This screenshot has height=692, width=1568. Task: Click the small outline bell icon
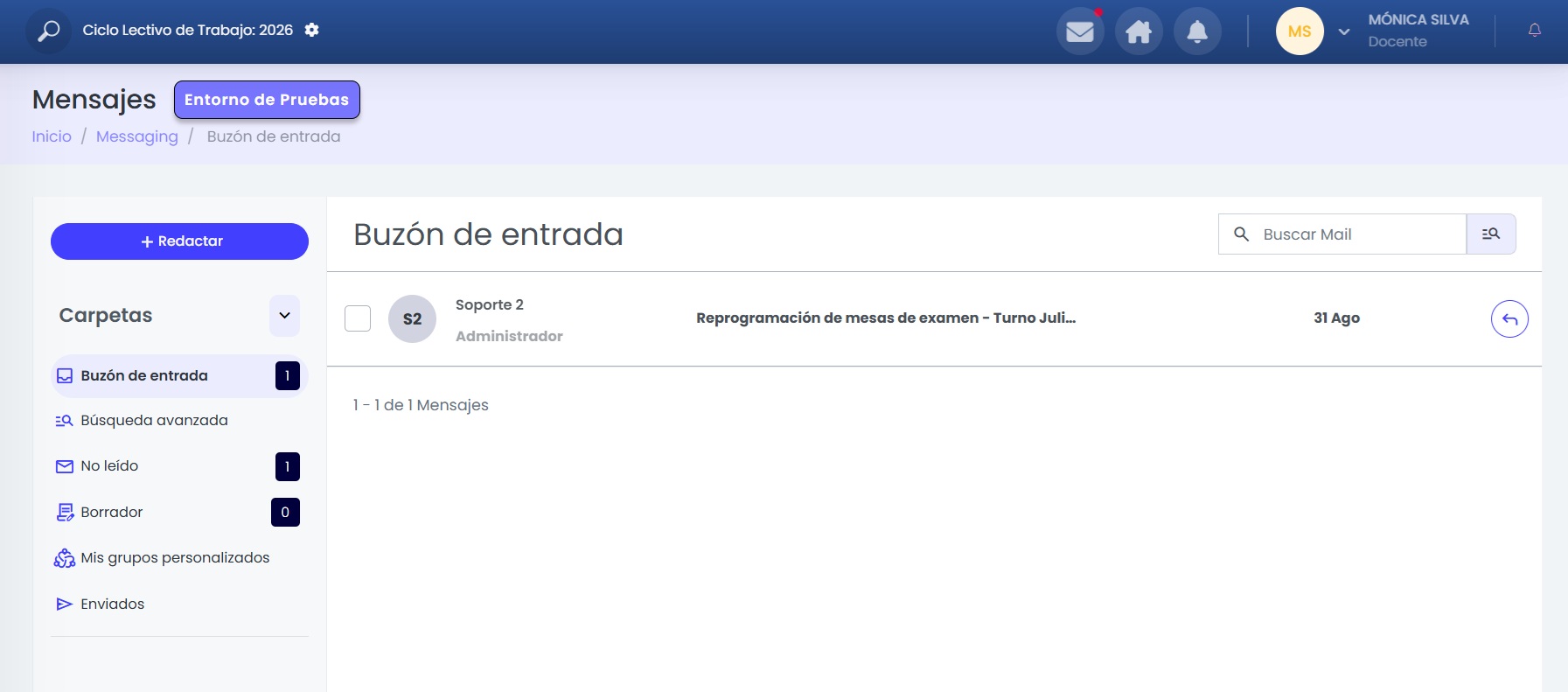point(1535,31)
